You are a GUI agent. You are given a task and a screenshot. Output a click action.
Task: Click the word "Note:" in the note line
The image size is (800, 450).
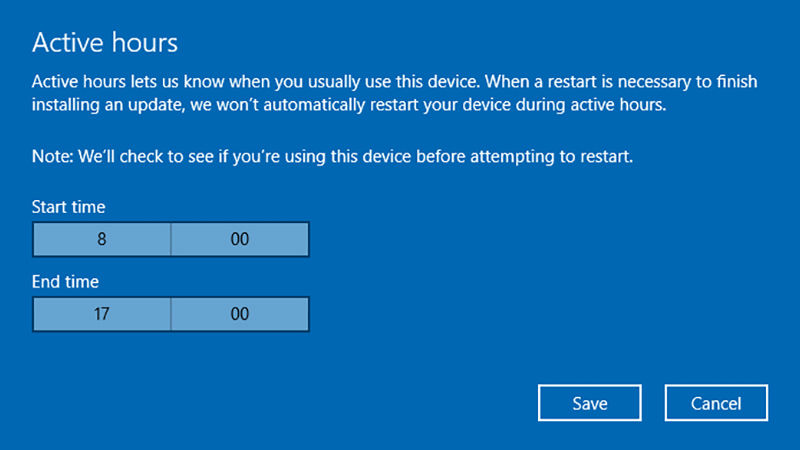coord(53,157)
